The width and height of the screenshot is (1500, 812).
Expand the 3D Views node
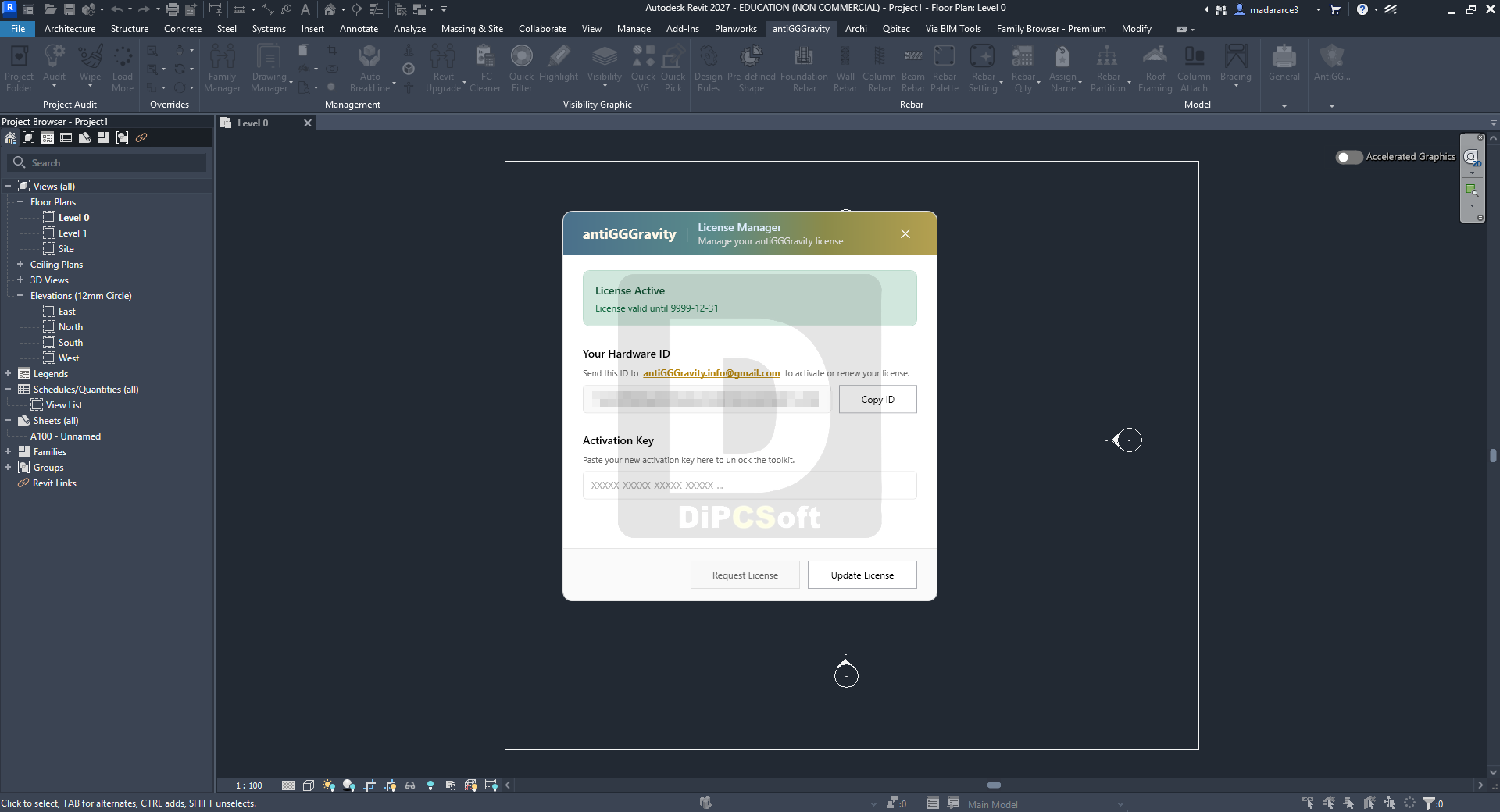[x=20, y=280]
